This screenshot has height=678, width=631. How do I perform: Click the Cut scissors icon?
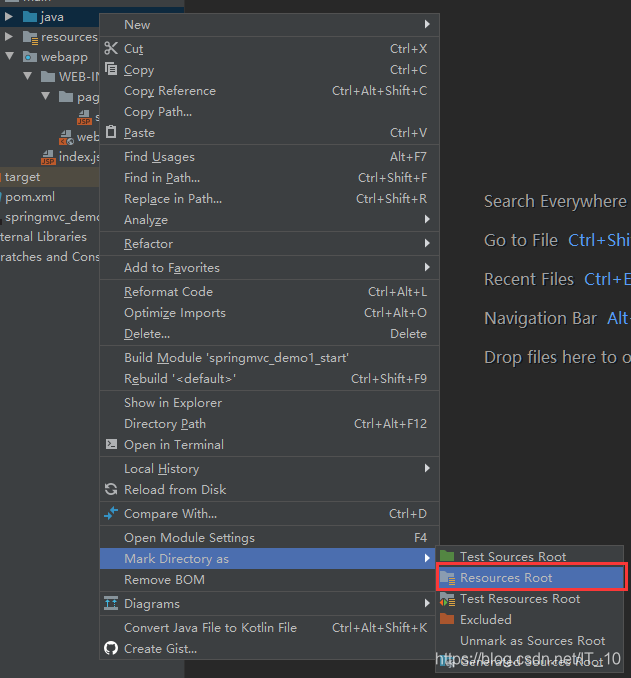coord(111,48)
